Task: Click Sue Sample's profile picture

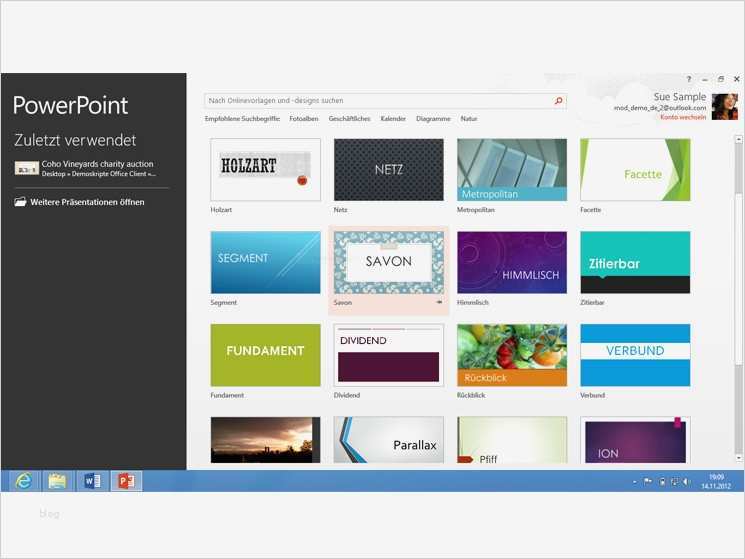Action: click(x=725, y=106)
